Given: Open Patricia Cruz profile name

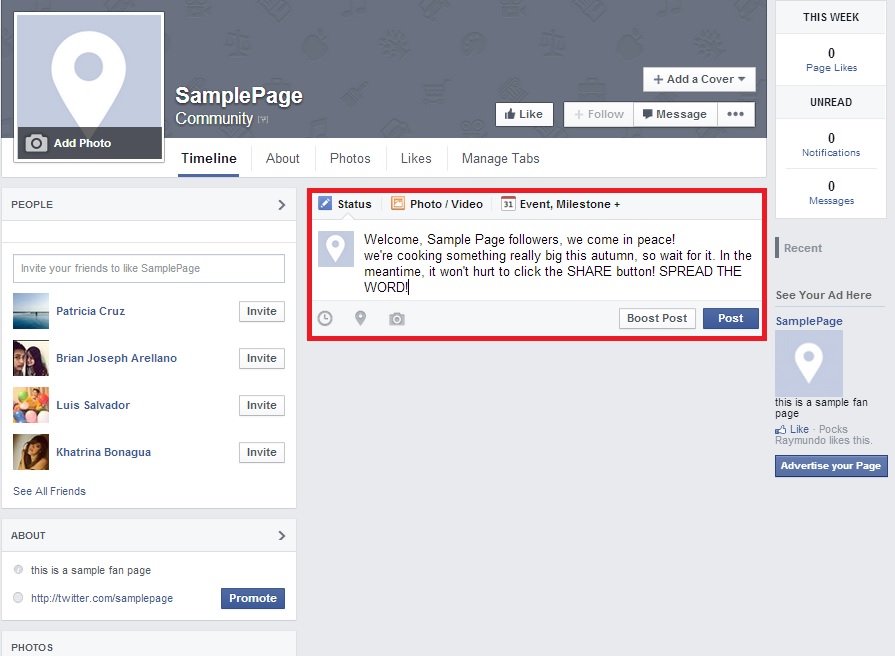Looking at the screenshot, I should pos(90,311).
